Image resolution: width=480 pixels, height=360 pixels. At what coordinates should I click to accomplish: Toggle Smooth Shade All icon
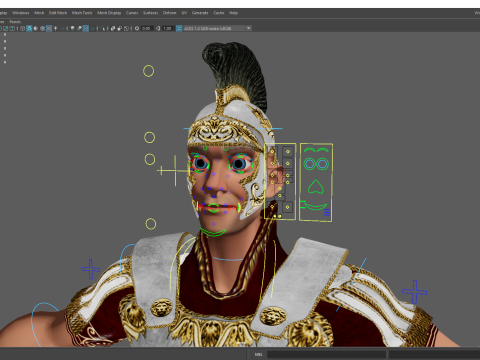tap(29, 28)
